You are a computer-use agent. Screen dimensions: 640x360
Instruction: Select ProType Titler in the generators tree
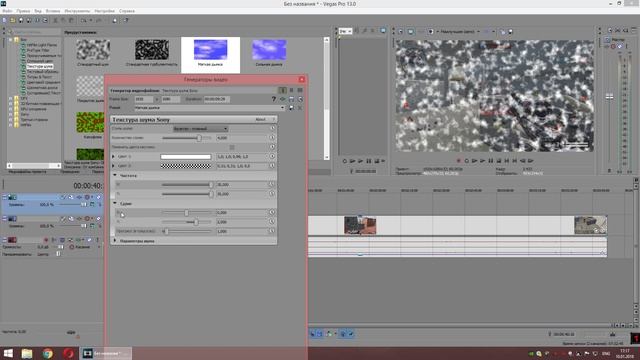tap(38, 50)
